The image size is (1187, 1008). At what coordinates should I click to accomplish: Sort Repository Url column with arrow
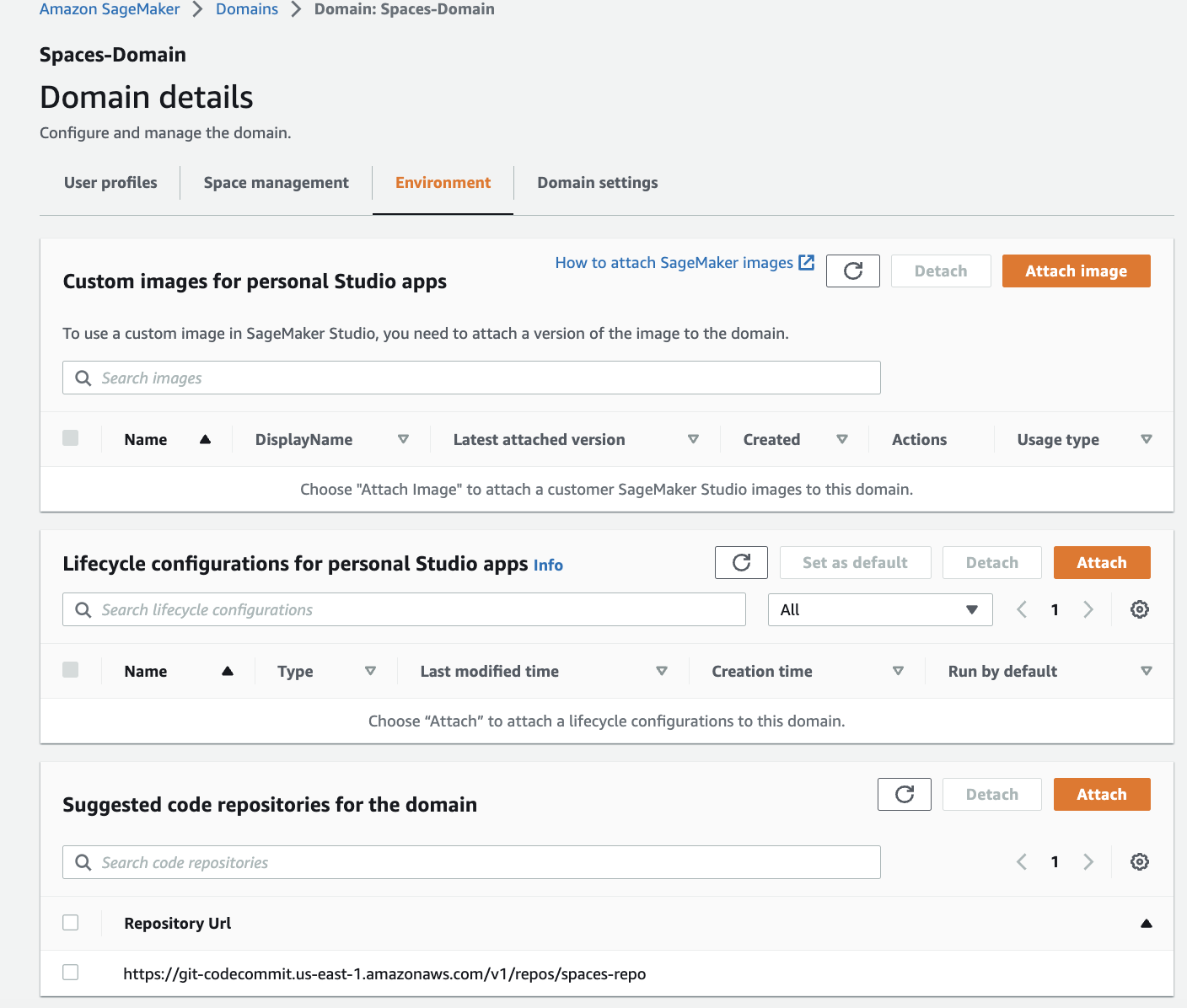1146,923
